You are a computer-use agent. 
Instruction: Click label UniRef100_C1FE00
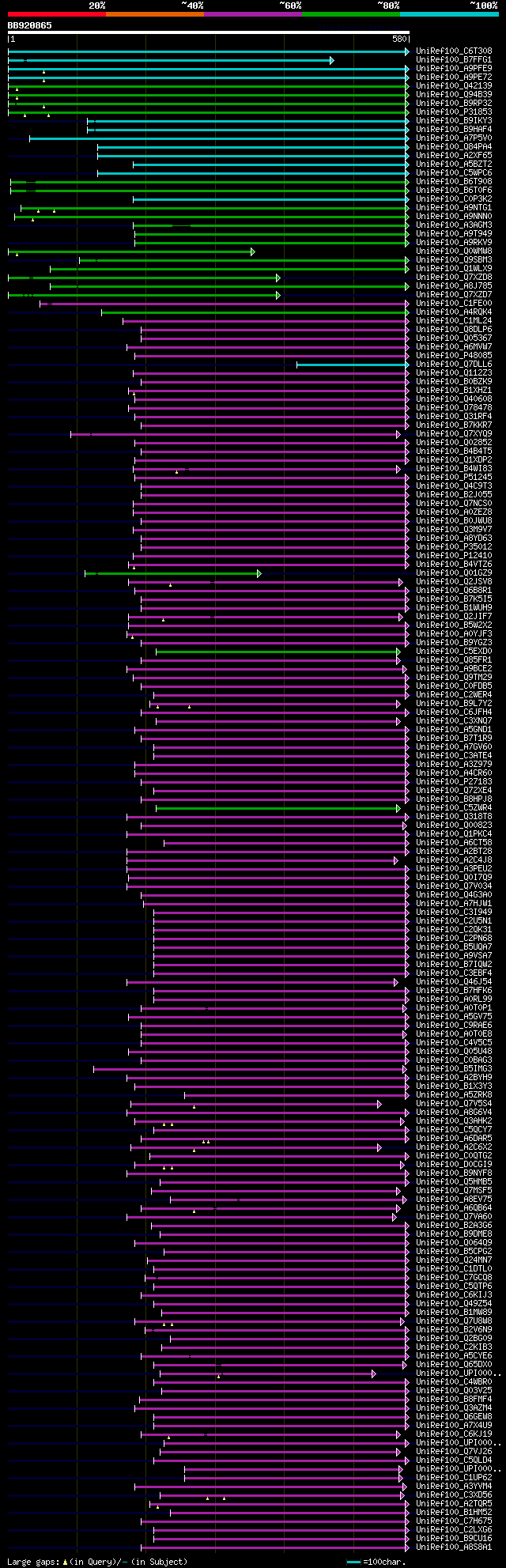pos(454,304)
